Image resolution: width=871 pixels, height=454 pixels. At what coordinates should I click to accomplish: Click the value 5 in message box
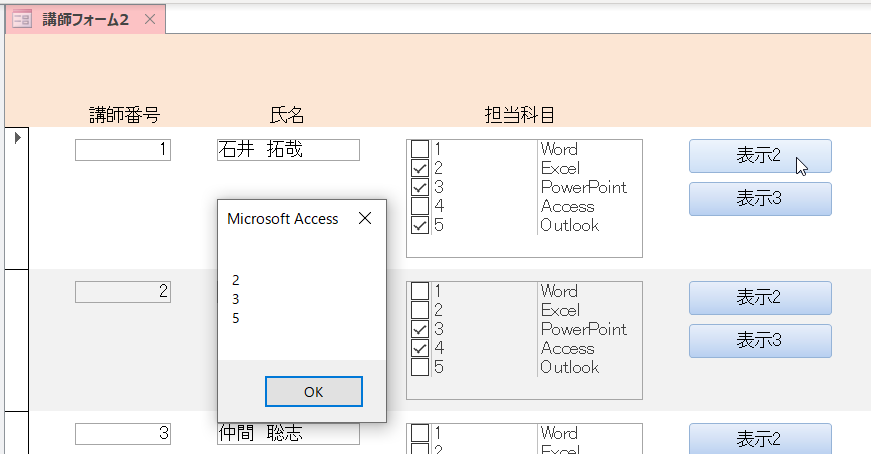tap(236, 318)
